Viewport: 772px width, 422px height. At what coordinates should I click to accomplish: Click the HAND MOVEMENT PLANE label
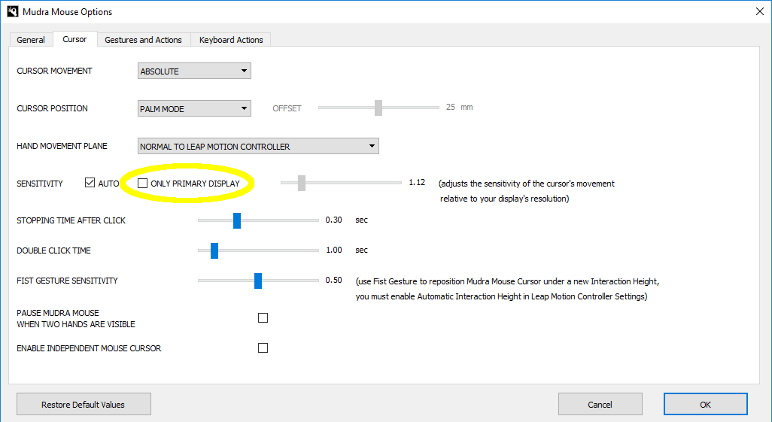click(x=62, y=146)
